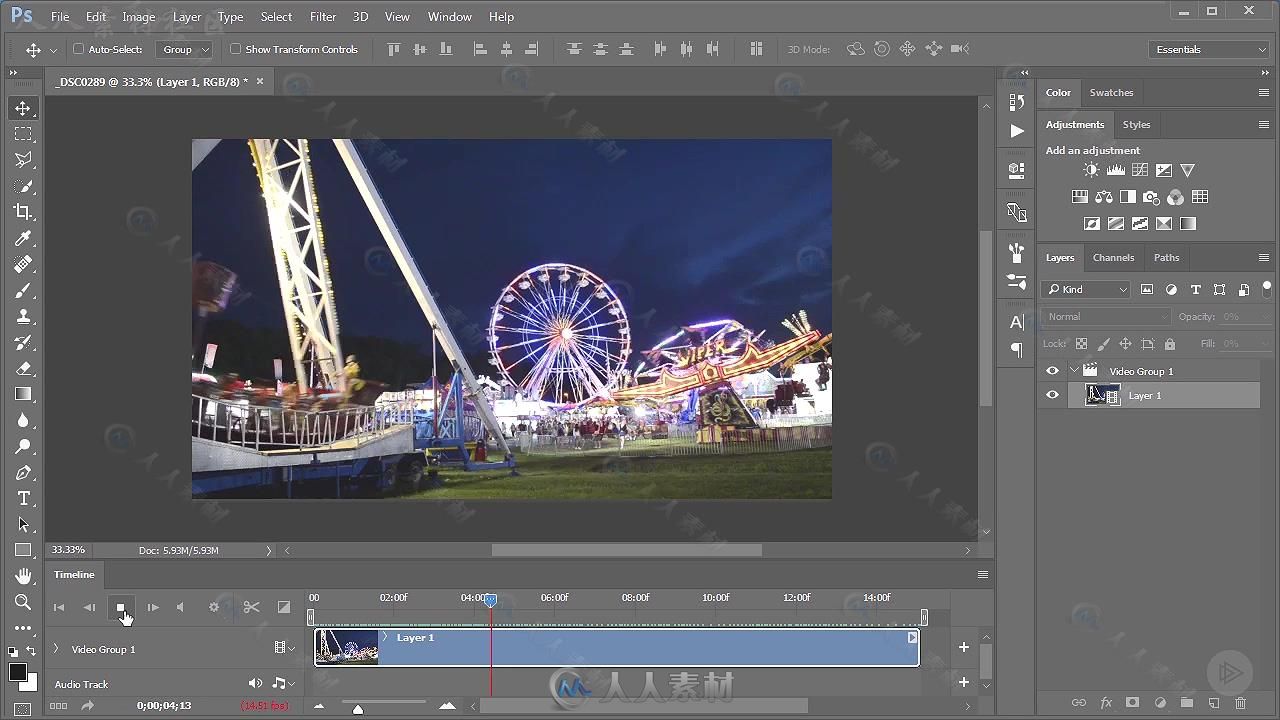Viewport: 1280px width, 720px height.
Task: Add media to Video Group 1 plus button
Action: (964, 647)
